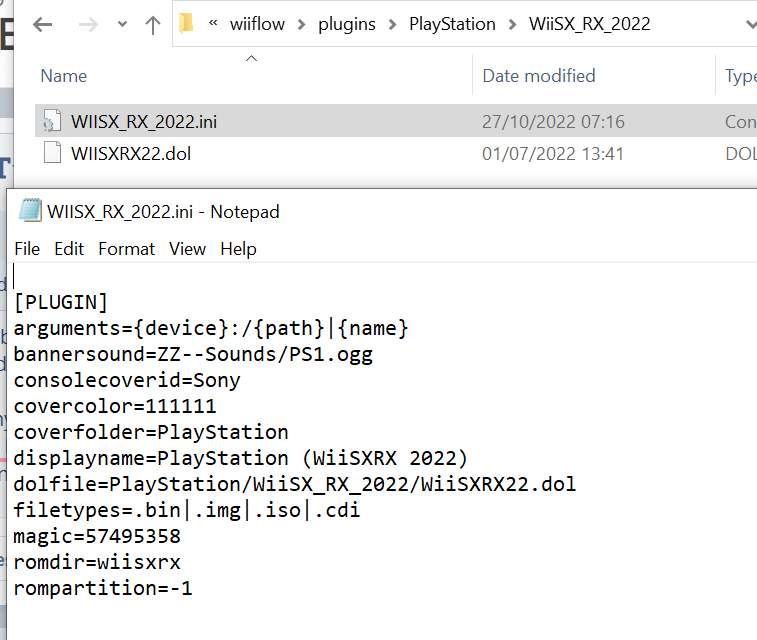
Task: Open Notepad Help menu
Action: pyautogui.click(x=238, y=249)
